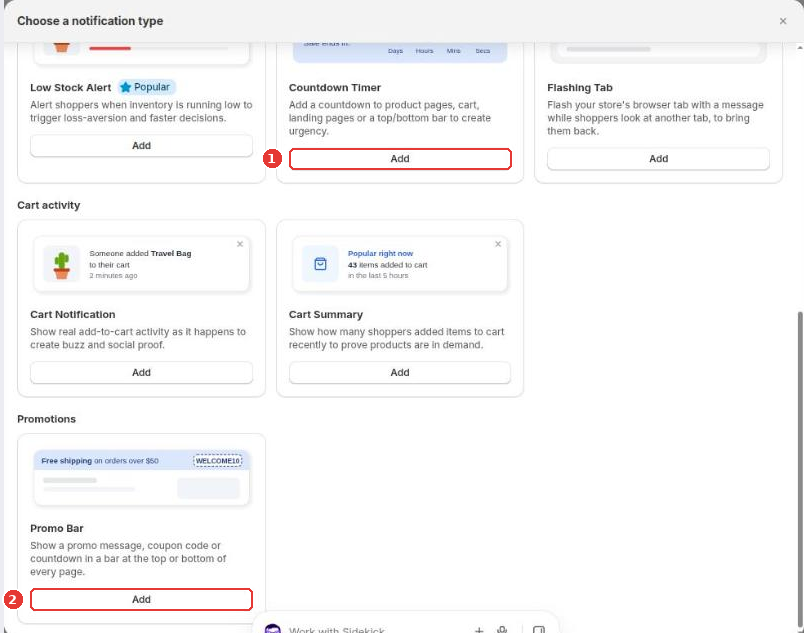Click the 'Cart Summary' card title
The image size is (804, 633).
[x=326, y=315]
